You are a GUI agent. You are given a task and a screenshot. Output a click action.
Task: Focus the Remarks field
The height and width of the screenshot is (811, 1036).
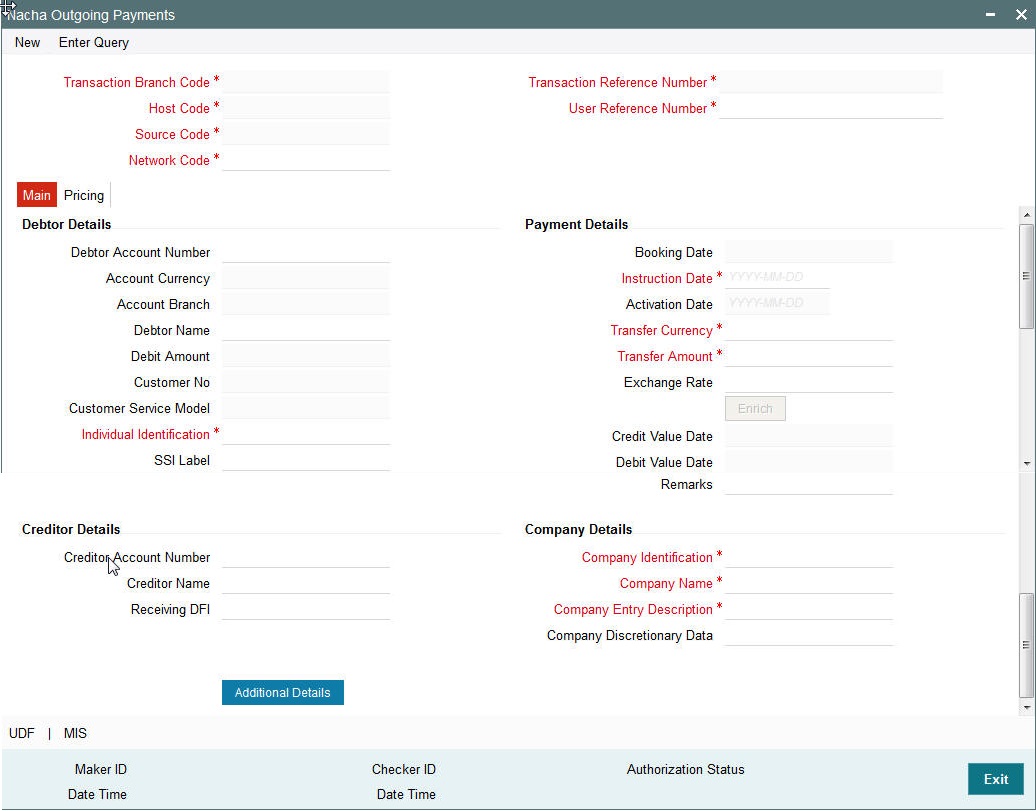pos(809,484)
